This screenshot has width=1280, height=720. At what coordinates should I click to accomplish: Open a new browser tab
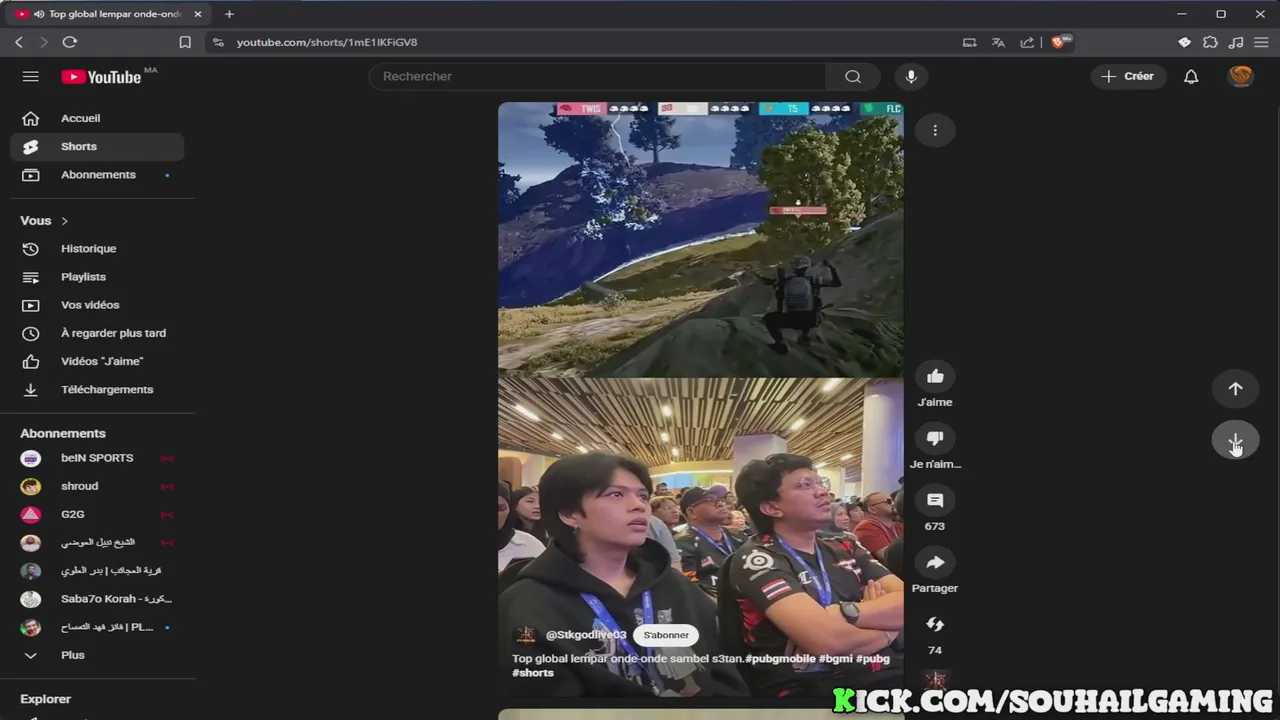(229, 14)
